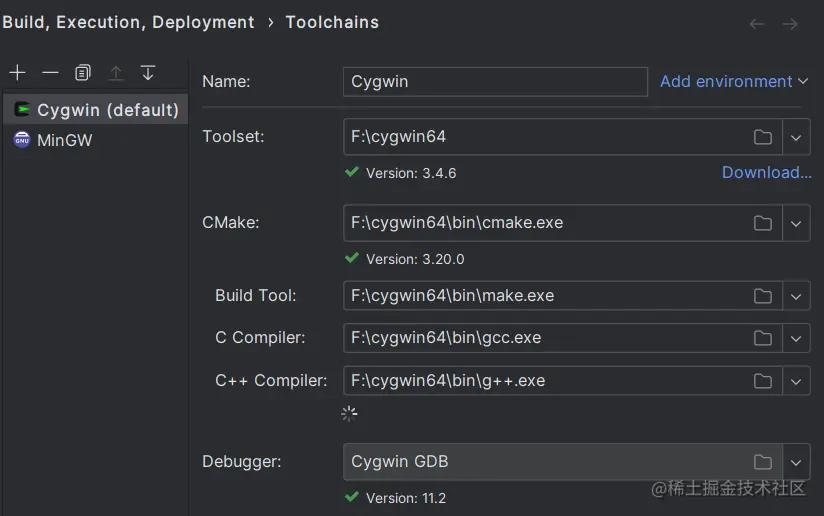The image size is (824, 516).
Task: Expand C Compiler dropdown
Action: click(796, 338)
